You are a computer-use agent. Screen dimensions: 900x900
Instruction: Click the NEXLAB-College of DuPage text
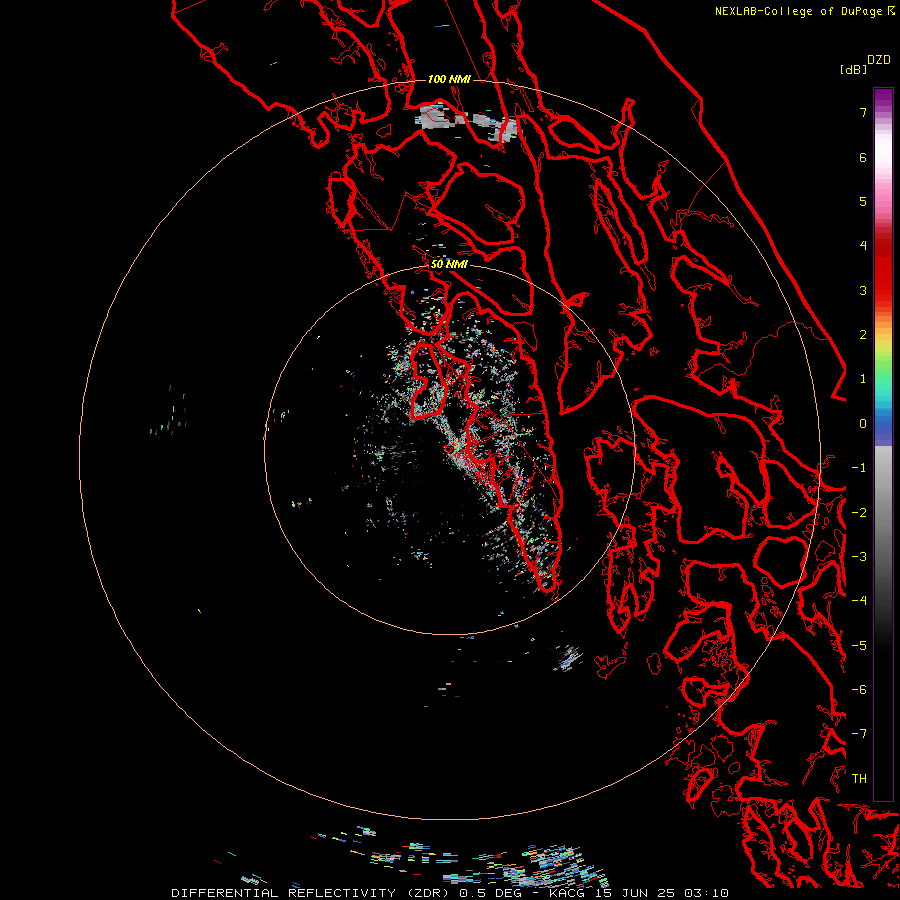coord(800,11)
